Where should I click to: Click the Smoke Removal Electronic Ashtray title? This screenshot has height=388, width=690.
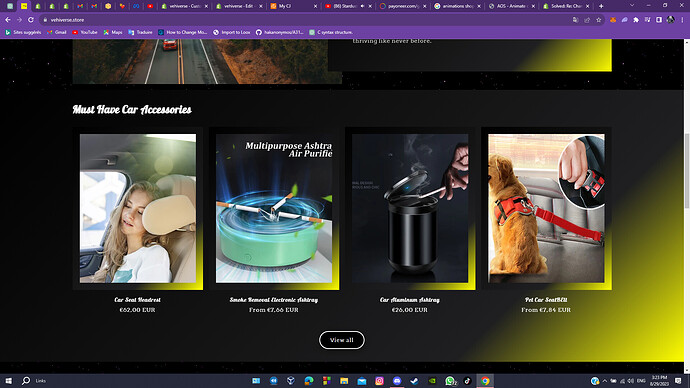pos(274,300)
